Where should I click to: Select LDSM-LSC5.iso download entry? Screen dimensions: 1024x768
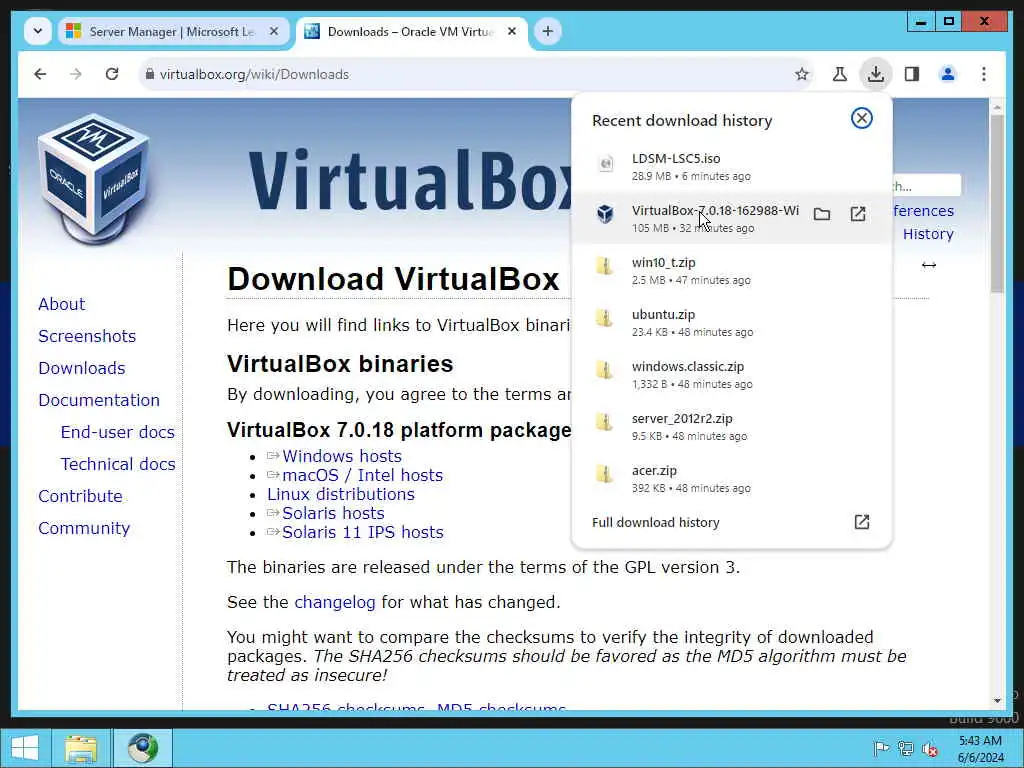tap(731, 167)
